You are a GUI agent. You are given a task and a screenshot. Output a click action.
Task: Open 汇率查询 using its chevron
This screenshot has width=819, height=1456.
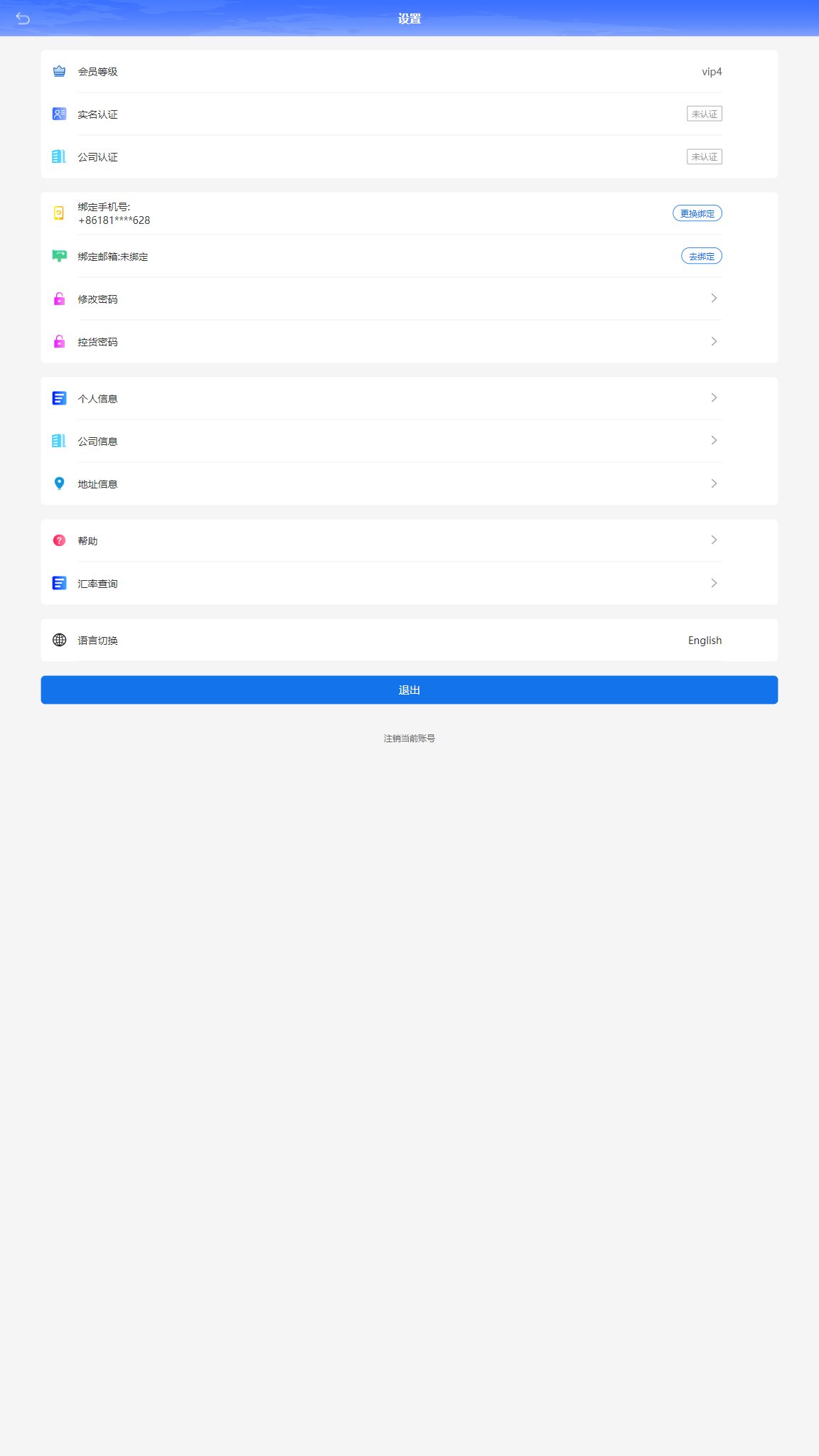coord(714,583)
